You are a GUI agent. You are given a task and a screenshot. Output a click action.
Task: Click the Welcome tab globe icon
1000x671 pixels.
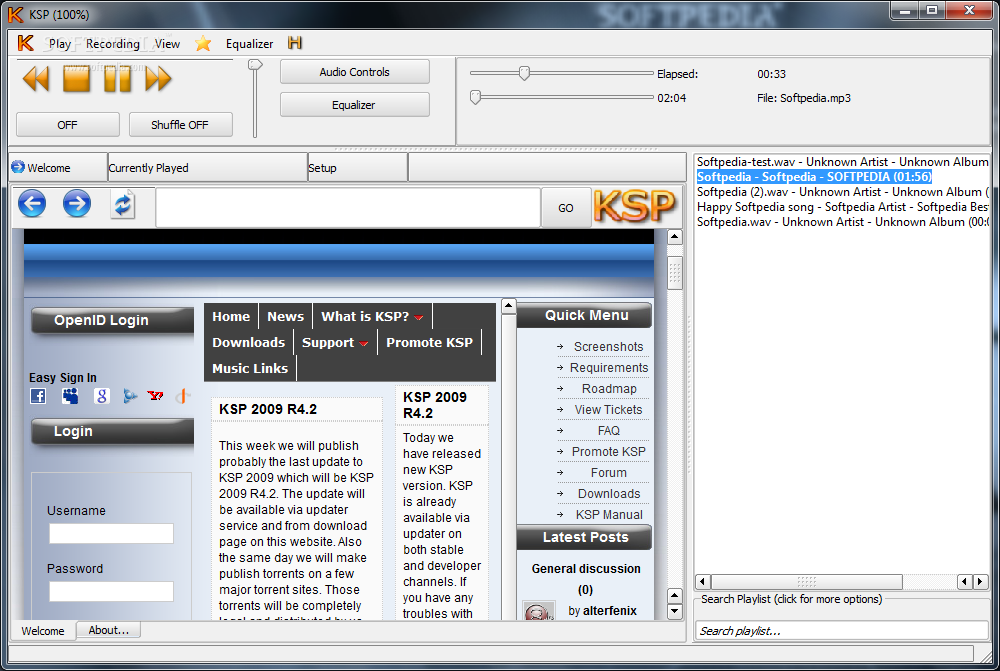click(x=18, y=167)
